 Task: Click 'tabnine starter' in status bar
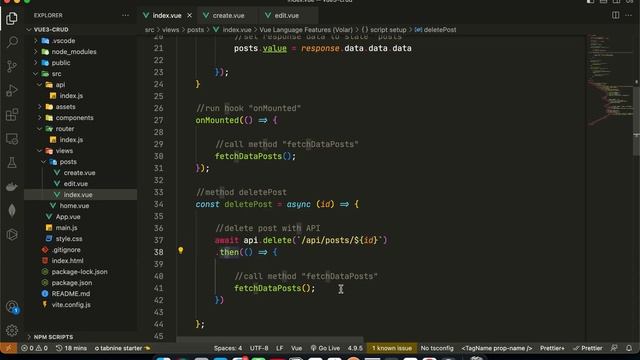coord(122,348)
